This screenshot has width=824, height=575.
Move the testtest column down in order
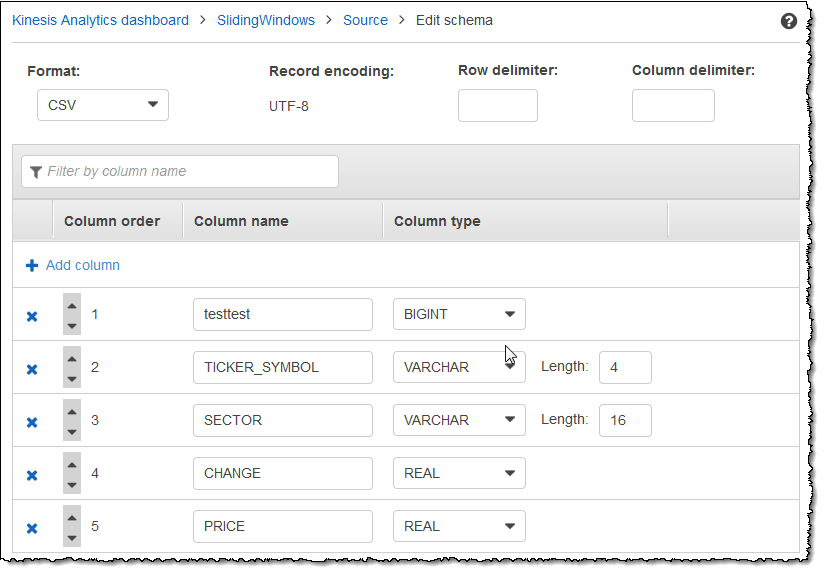pos(72,326)
